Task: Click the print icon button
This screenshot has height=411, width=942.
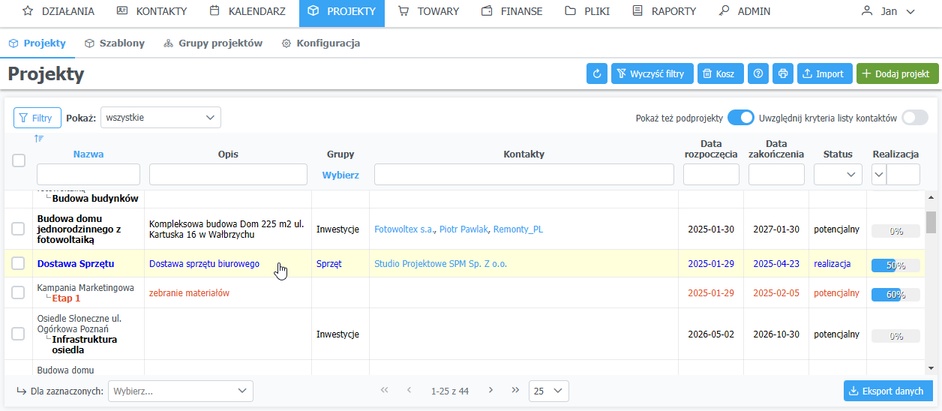Action: [x=783, y=74]
